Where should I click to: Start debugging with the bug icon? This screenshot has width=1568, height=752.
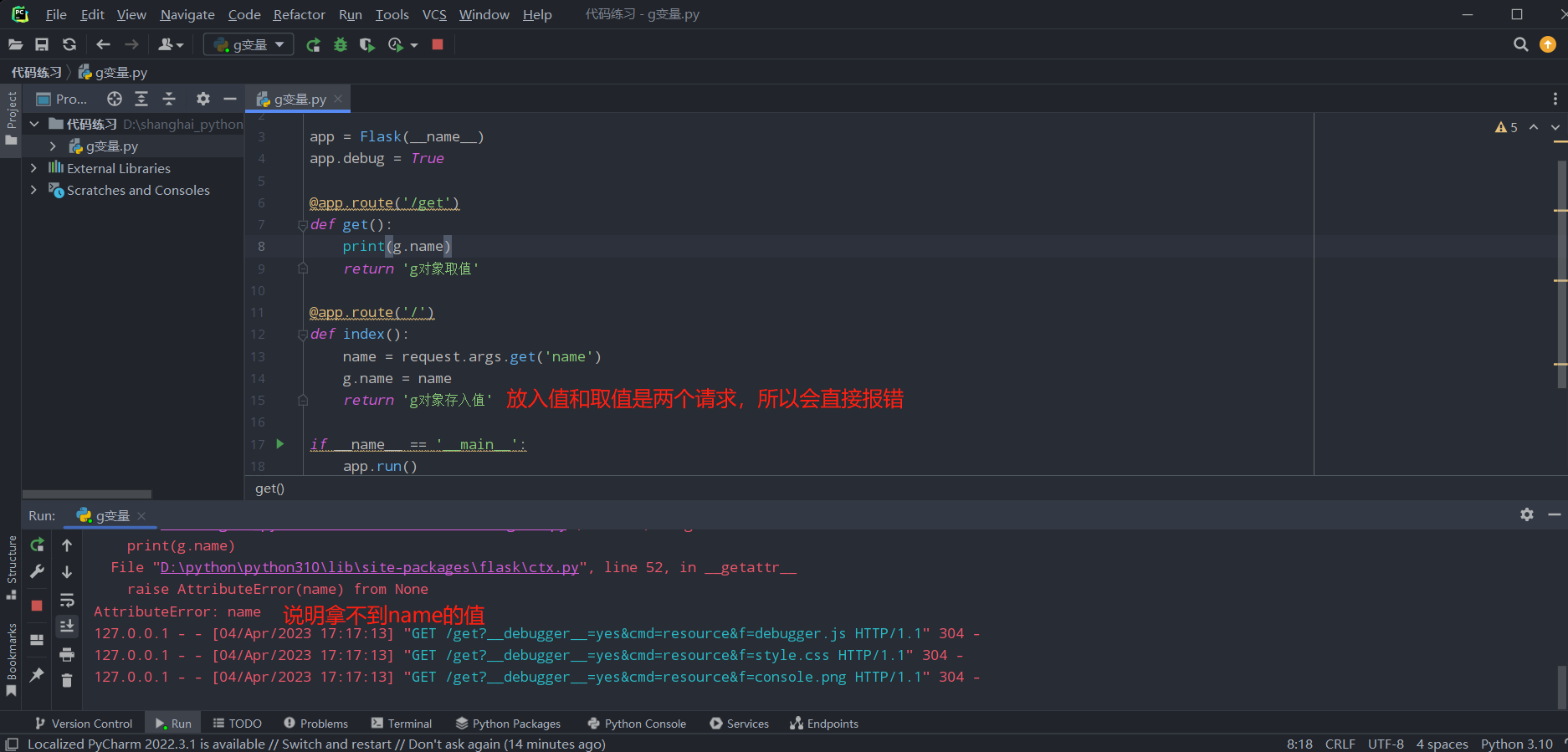click(341, 44)
